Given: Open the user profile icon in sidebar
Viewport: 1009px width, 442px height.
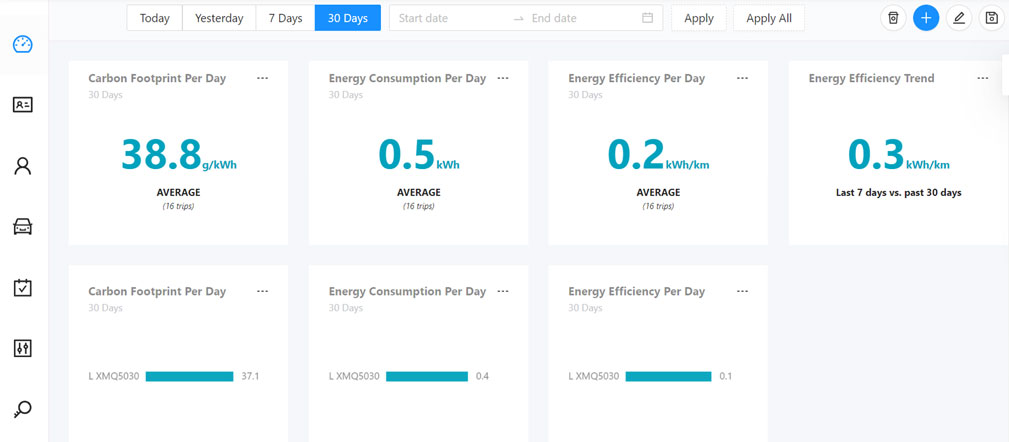Looking at the screenshot, I should [23, 166].
